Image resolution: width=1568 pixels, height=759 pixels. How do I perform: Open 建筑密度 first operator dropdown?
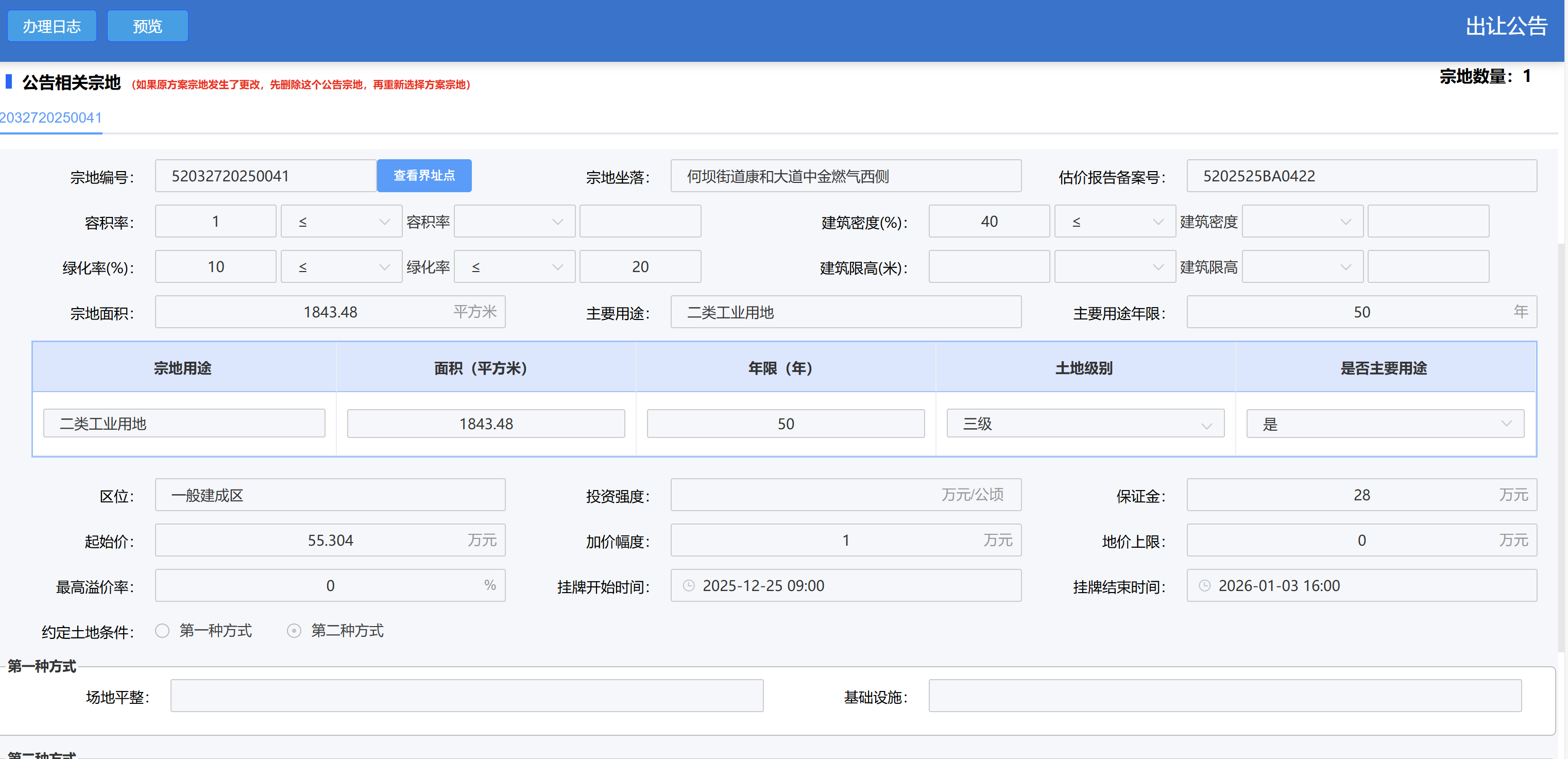click(x=1115, y=222)
